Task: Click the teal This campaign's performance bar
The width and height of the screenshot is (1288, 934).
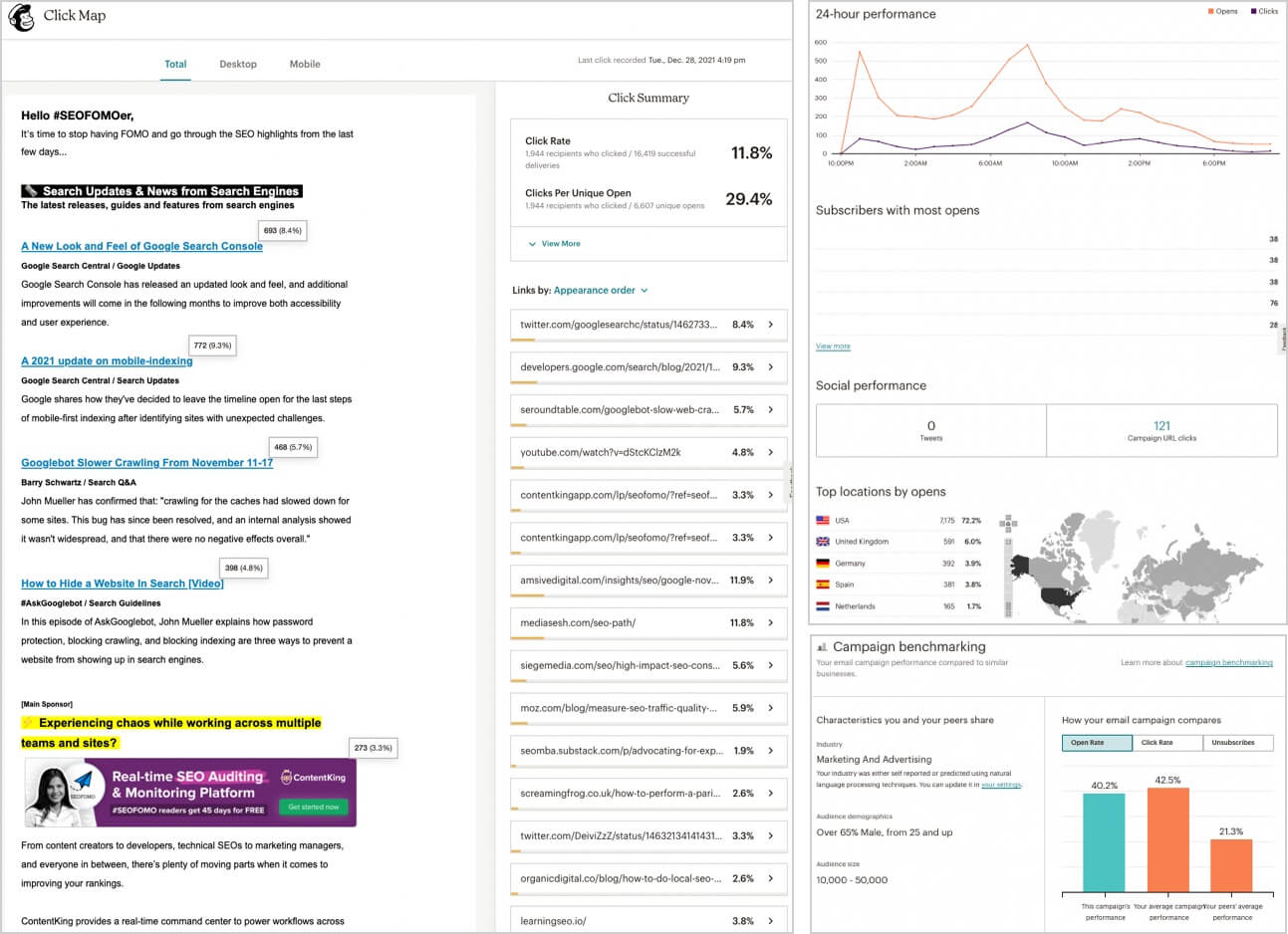Action: (x=1104, y=842)
